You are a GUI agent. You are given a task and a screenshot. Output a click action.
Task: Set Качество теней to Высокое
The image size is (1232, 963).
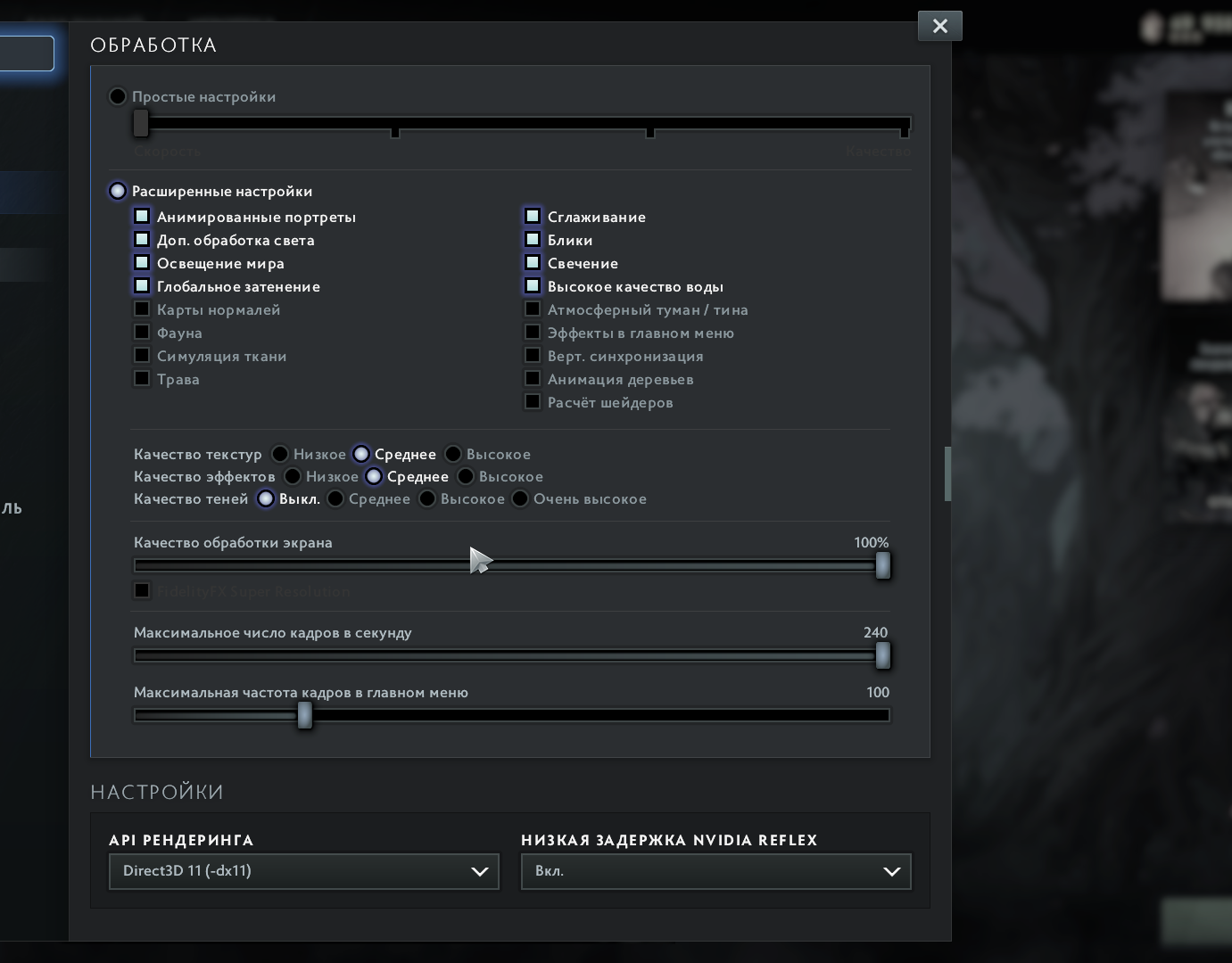tap(427, 498)
